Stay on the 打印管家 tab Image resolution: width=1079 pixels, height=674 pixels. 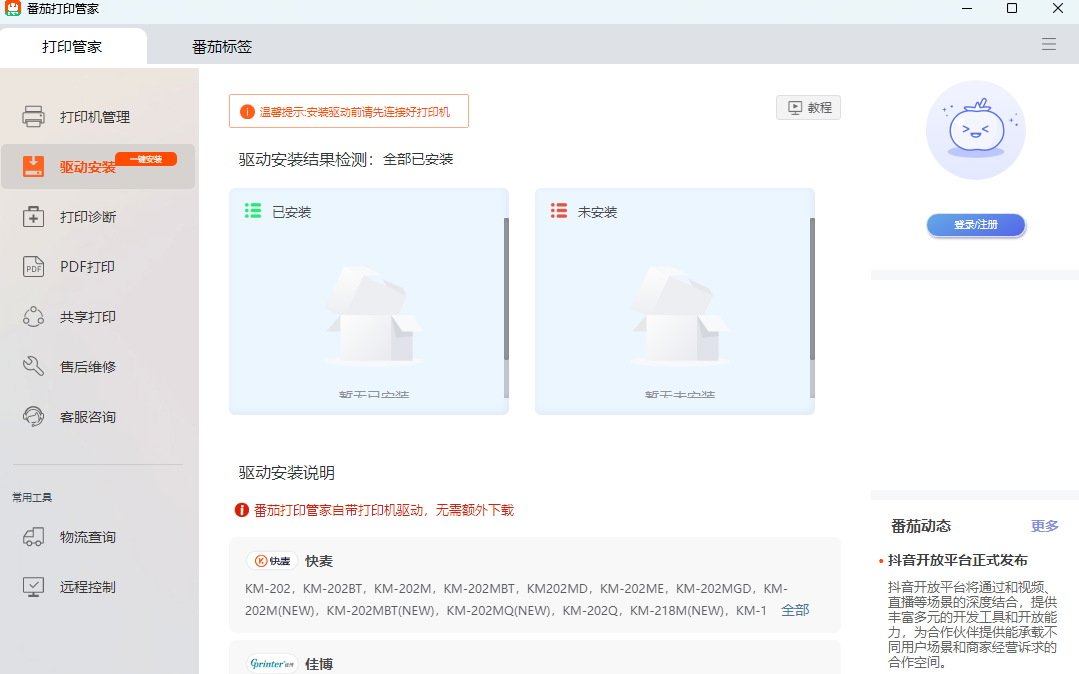(x=74, y=45)
